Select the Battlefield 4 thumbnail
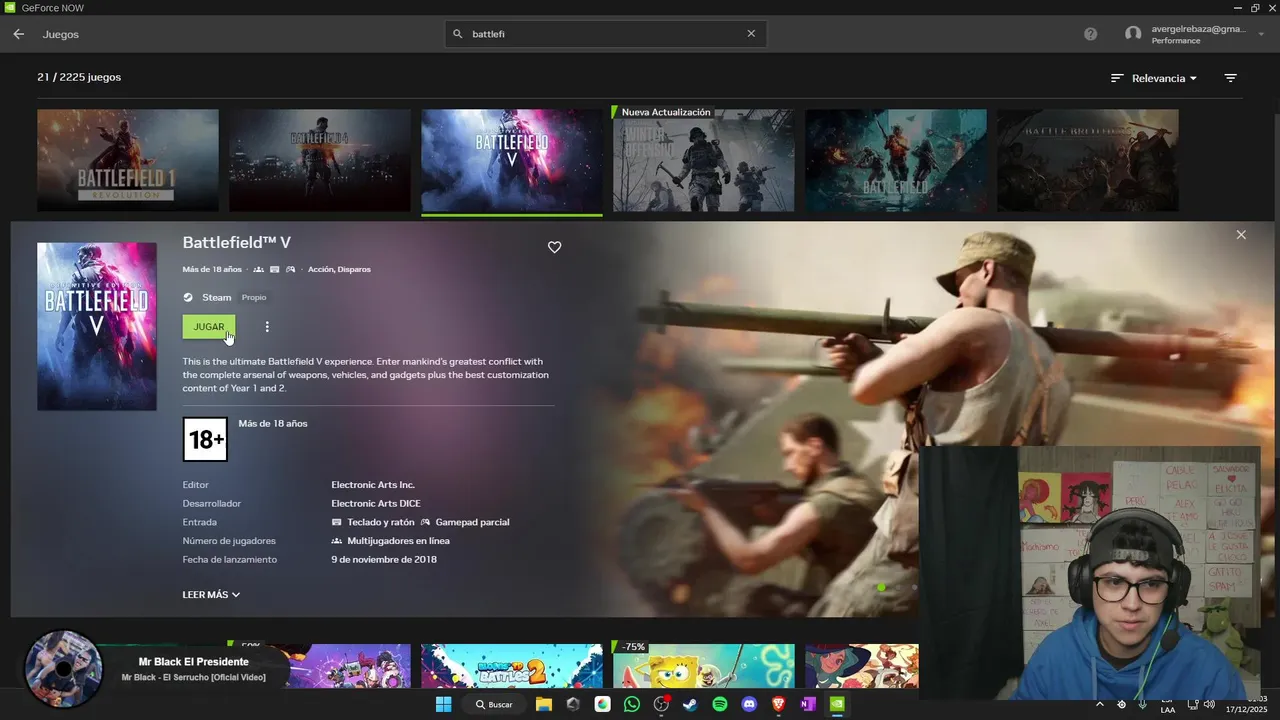Screen dimensions: 1280x720 point(320,160)
